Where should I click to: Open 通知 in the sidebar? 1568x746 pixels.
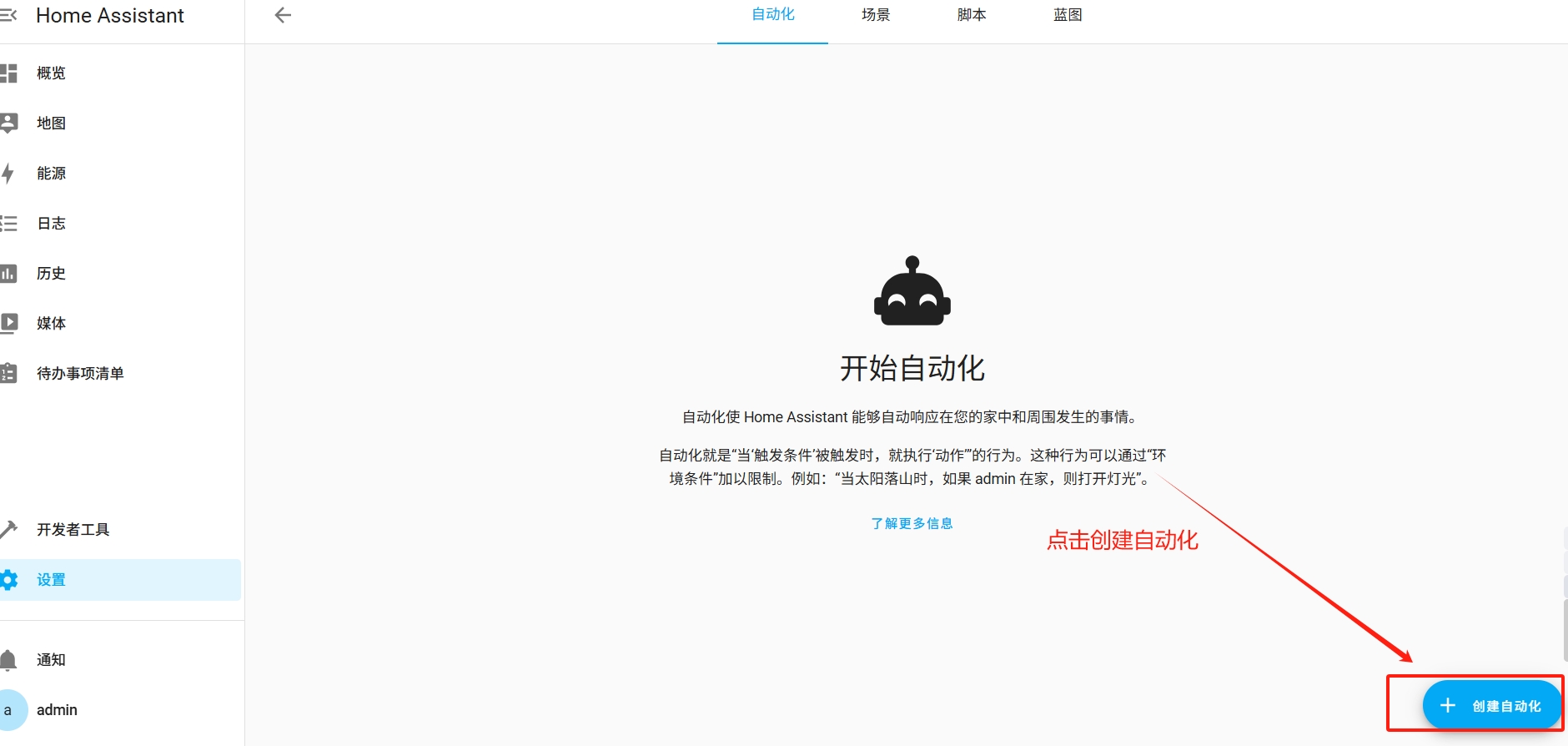coord(120,660)
